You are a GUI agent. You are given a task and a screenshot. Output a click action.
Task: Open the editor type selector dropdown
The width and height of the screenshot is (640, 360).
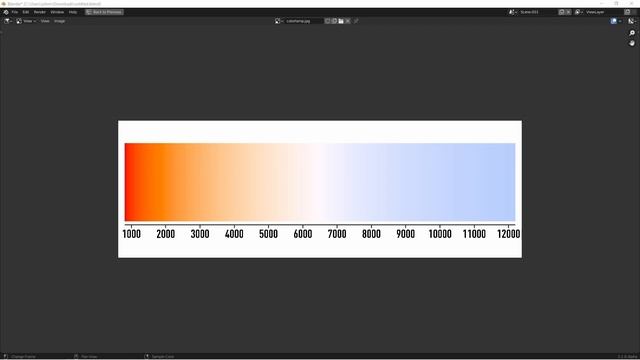point(8,21)
